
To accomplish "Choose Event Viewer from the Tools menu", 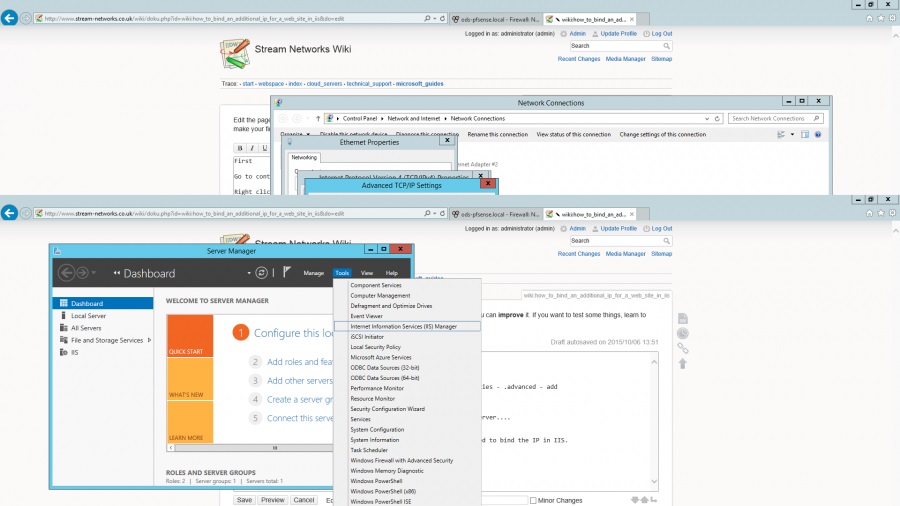I will (x=366, y=316).
